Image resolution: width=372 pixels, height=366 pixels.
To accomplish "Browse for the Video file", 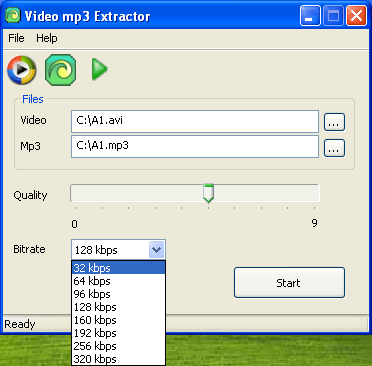I will tap(334, 122).
